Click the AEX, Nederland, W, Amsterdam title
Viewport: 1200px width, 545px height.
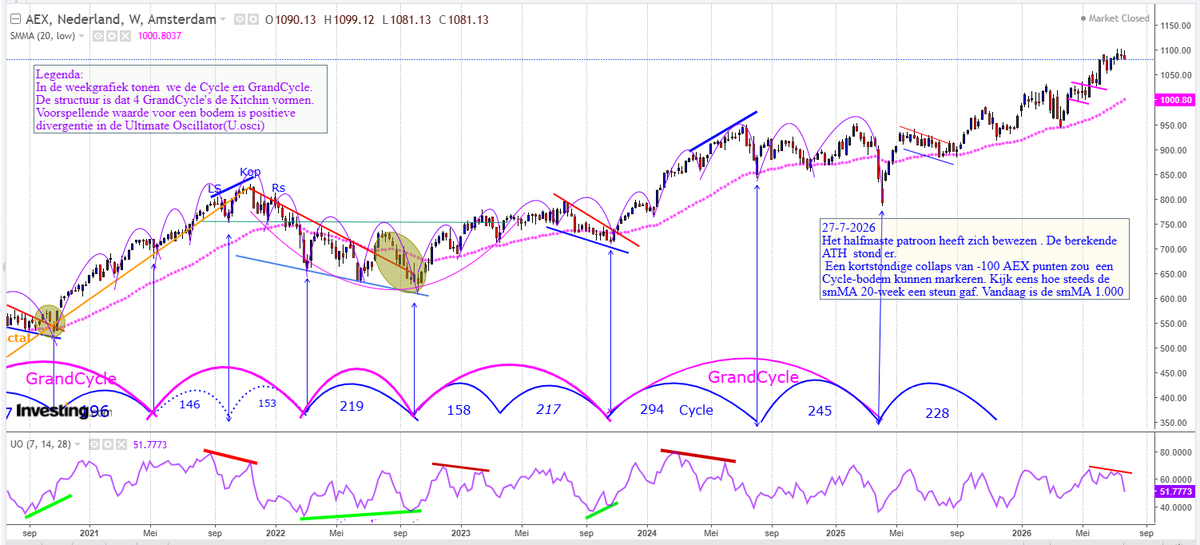coord(121,19)
